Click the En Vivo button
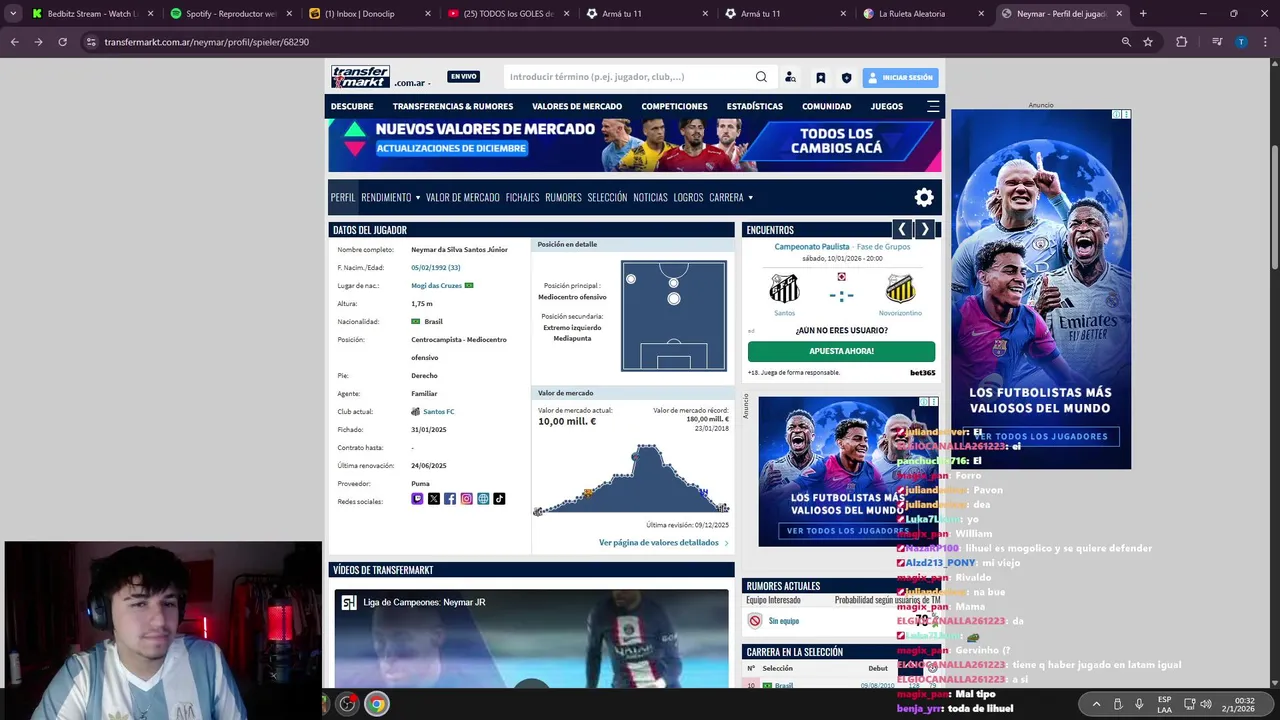This screenshot has width=1280, height=720. point(463,77)
